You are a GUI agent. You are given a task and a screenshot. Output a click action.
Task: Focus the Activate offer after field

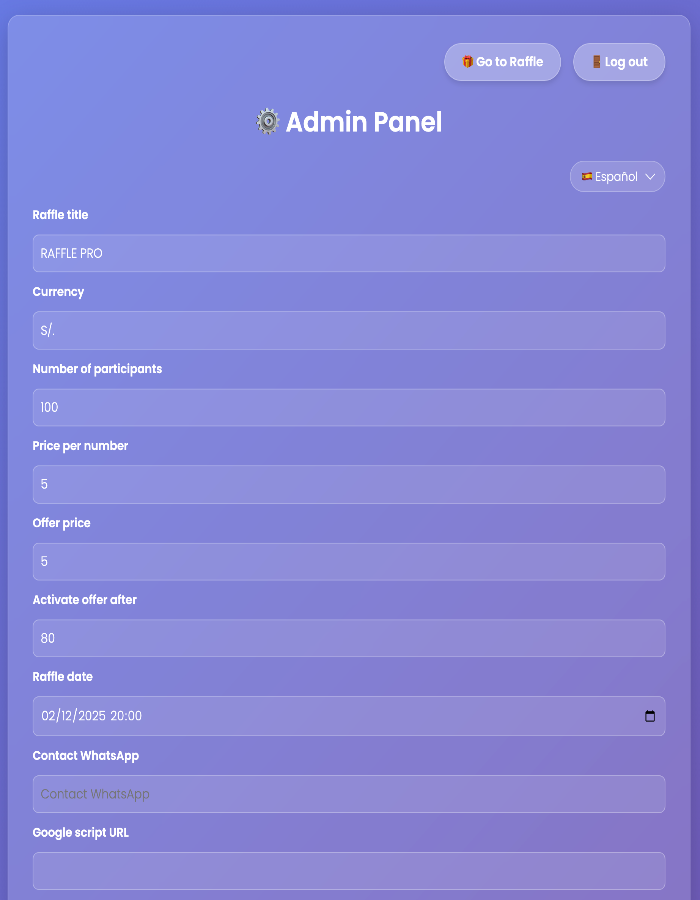(x=348, y=638)
